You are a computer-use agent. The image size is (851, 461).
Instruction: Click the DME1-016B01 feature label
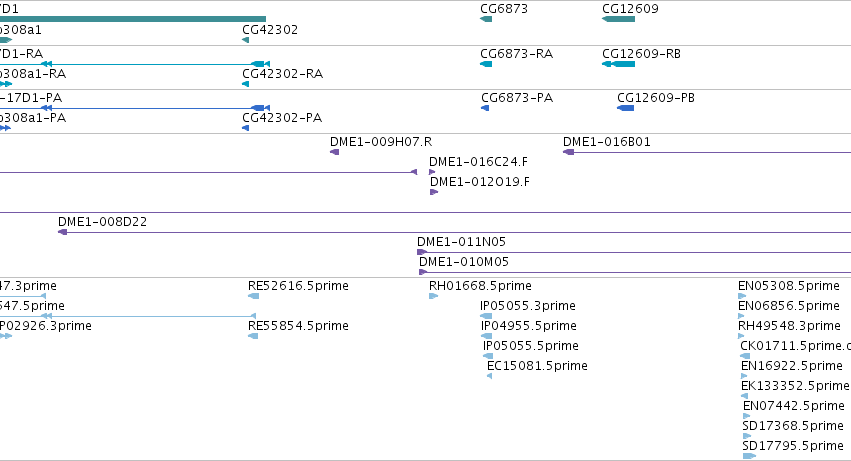pos(606,142)
